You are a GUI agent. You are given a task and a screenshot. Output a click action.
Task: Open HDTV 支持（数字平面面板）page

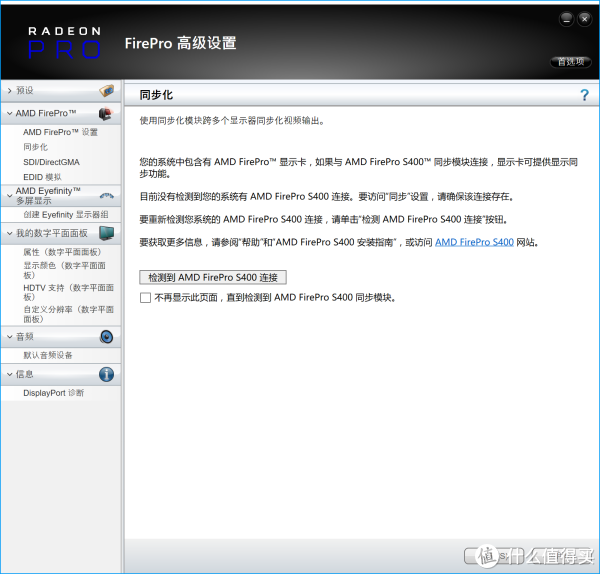[68, 292]
